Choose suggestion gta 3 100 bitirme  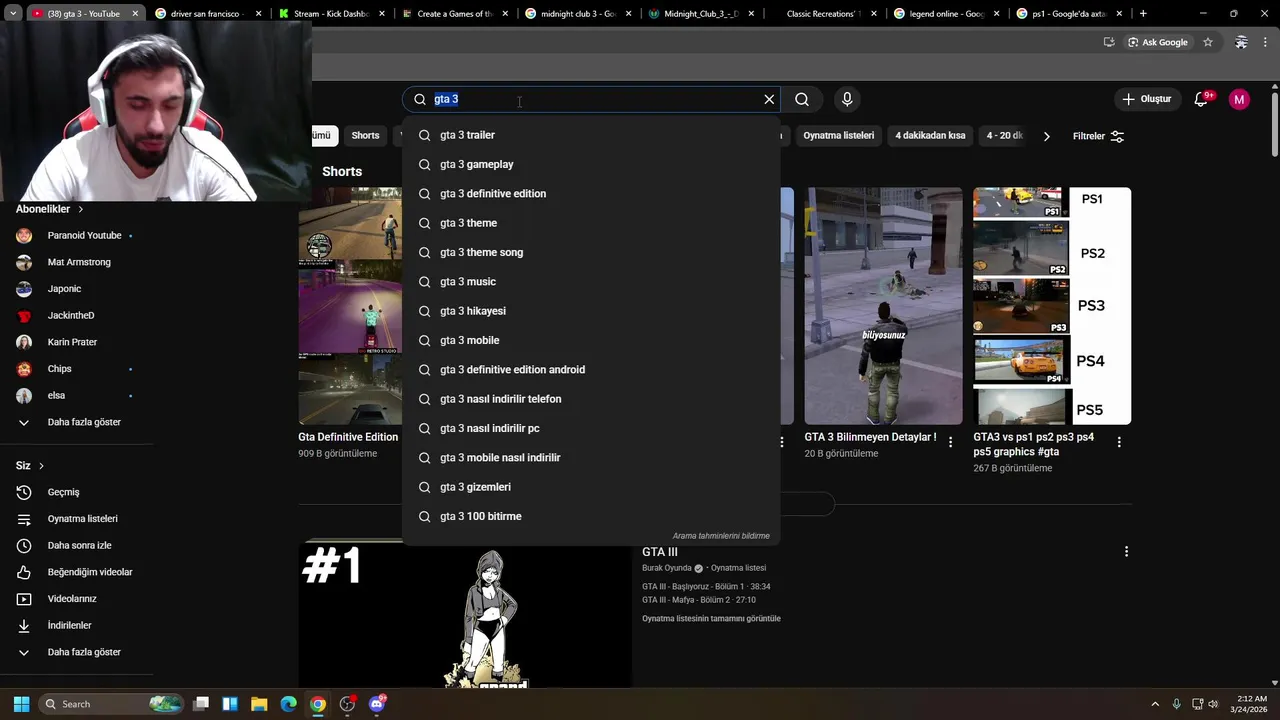pos(591,516)
